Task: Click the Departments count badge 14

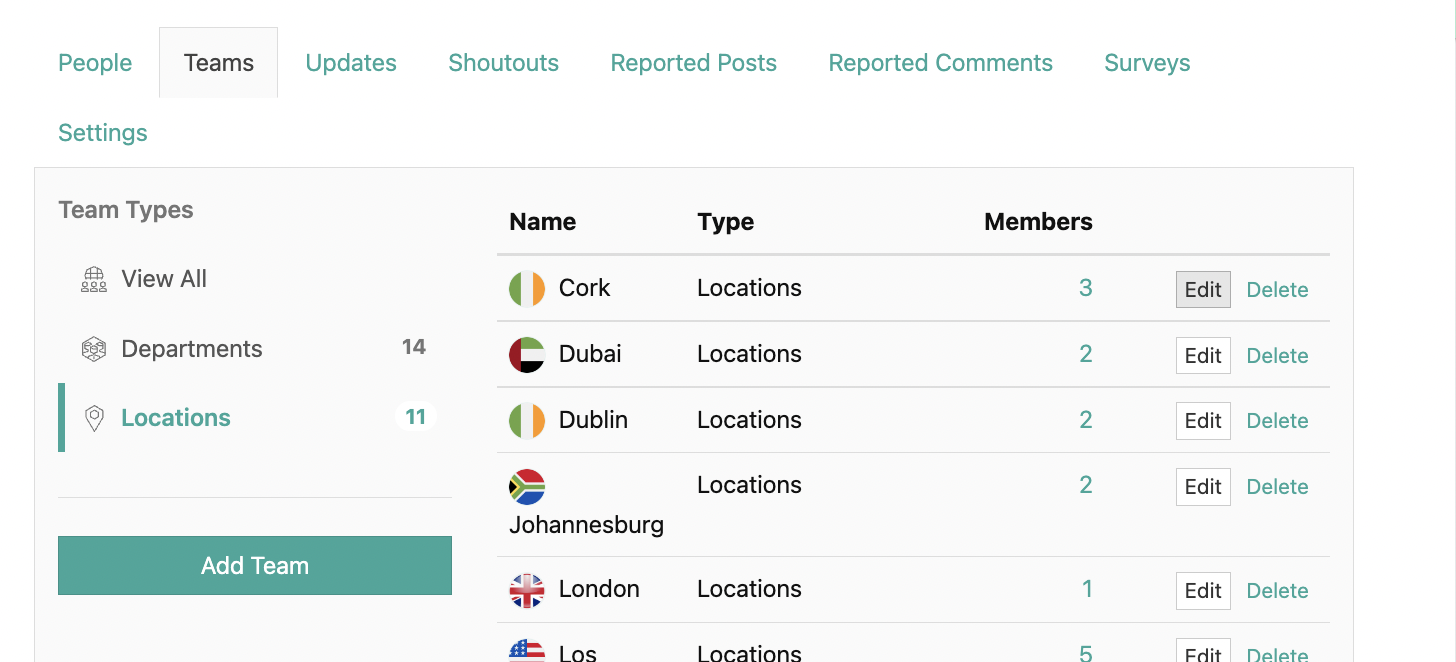Action: (414, 347)
